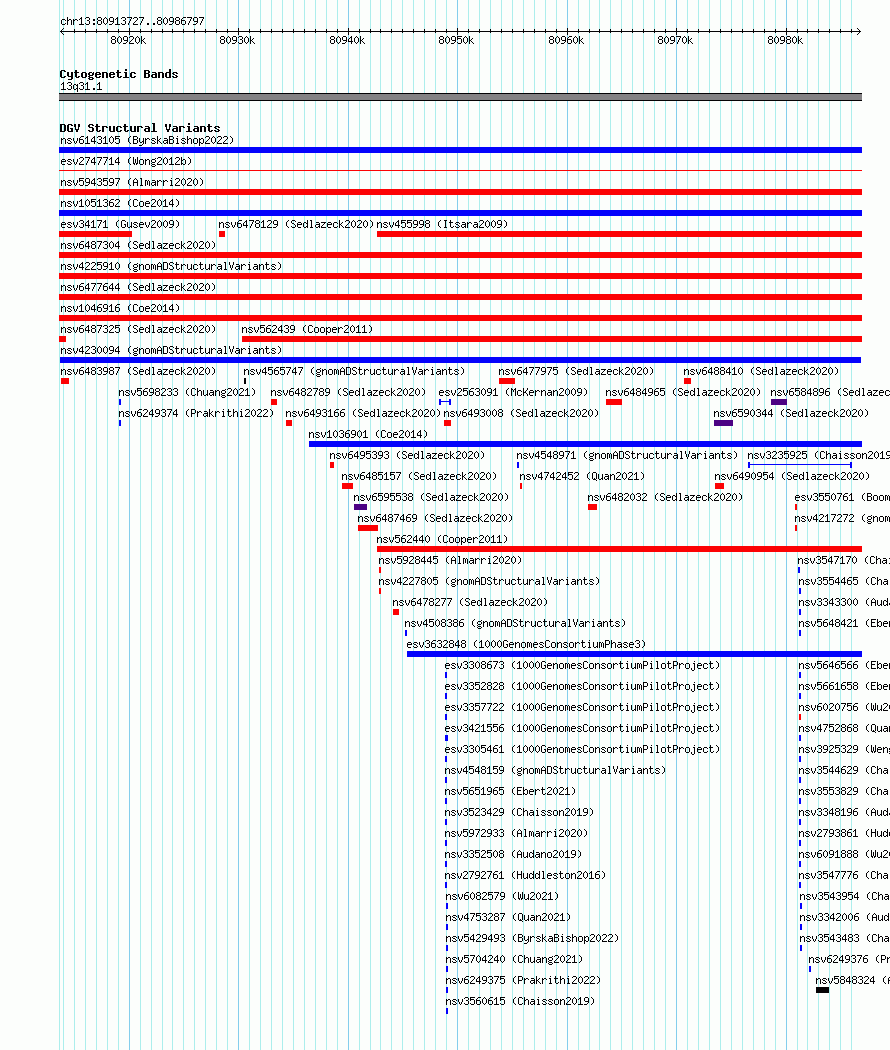
Task: Select the purple bar under nsv6590344
Action: [723, 423]
